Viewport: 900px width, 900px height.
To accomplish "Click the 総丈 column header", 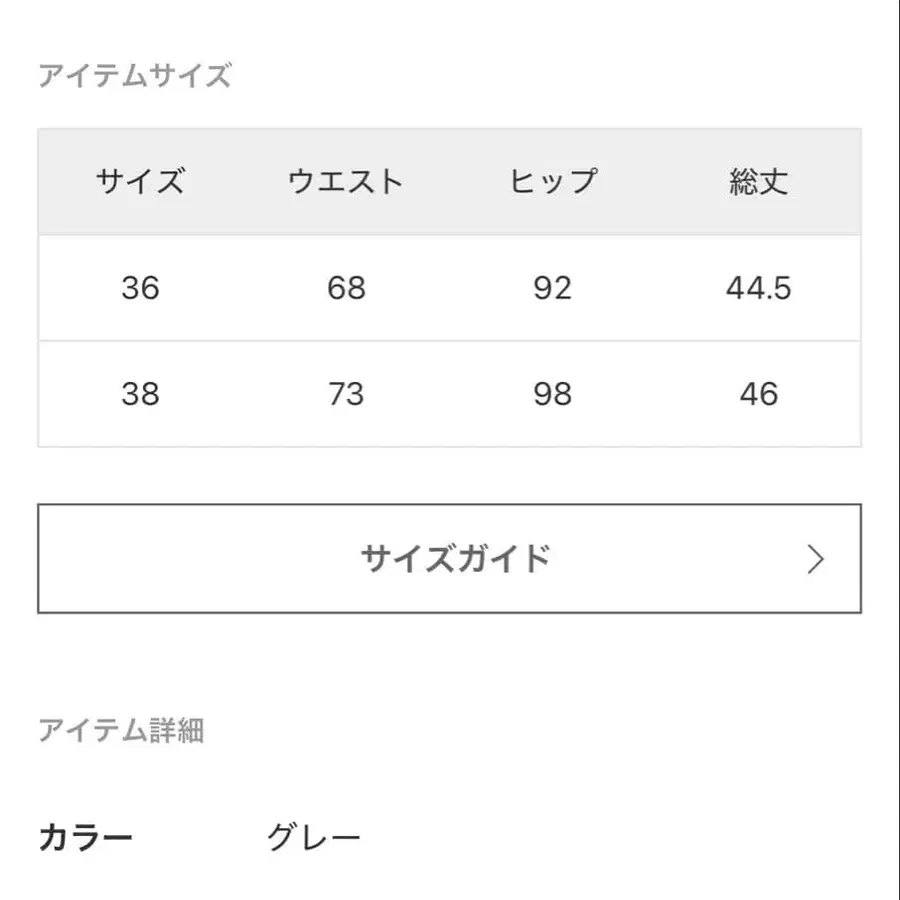I will 755,182.
